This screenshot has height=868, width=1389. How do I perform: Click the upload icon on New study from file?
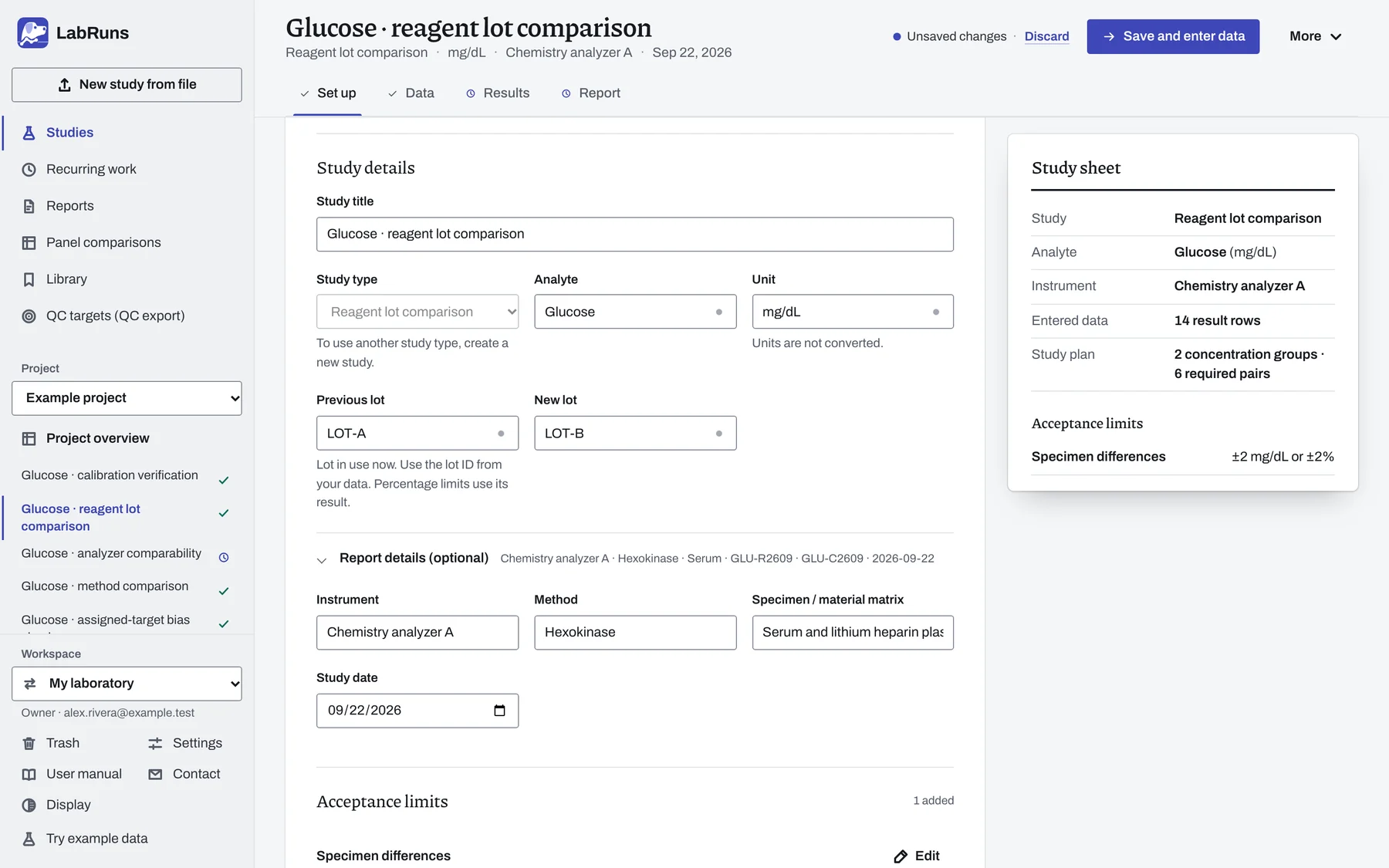pyautogui.click(x=65, y=85)
